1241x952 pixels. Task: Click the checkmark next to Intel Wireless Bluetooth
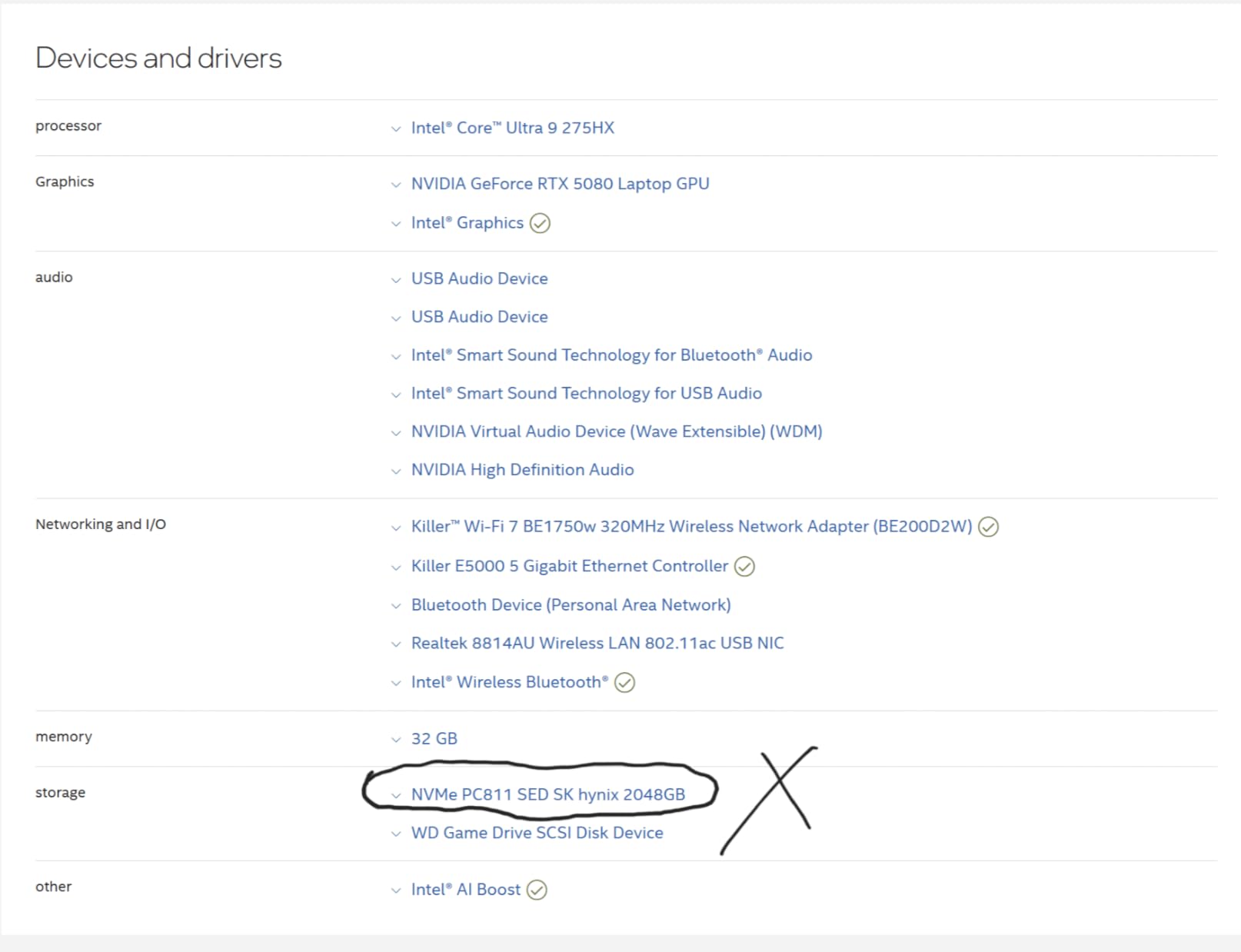625,683
